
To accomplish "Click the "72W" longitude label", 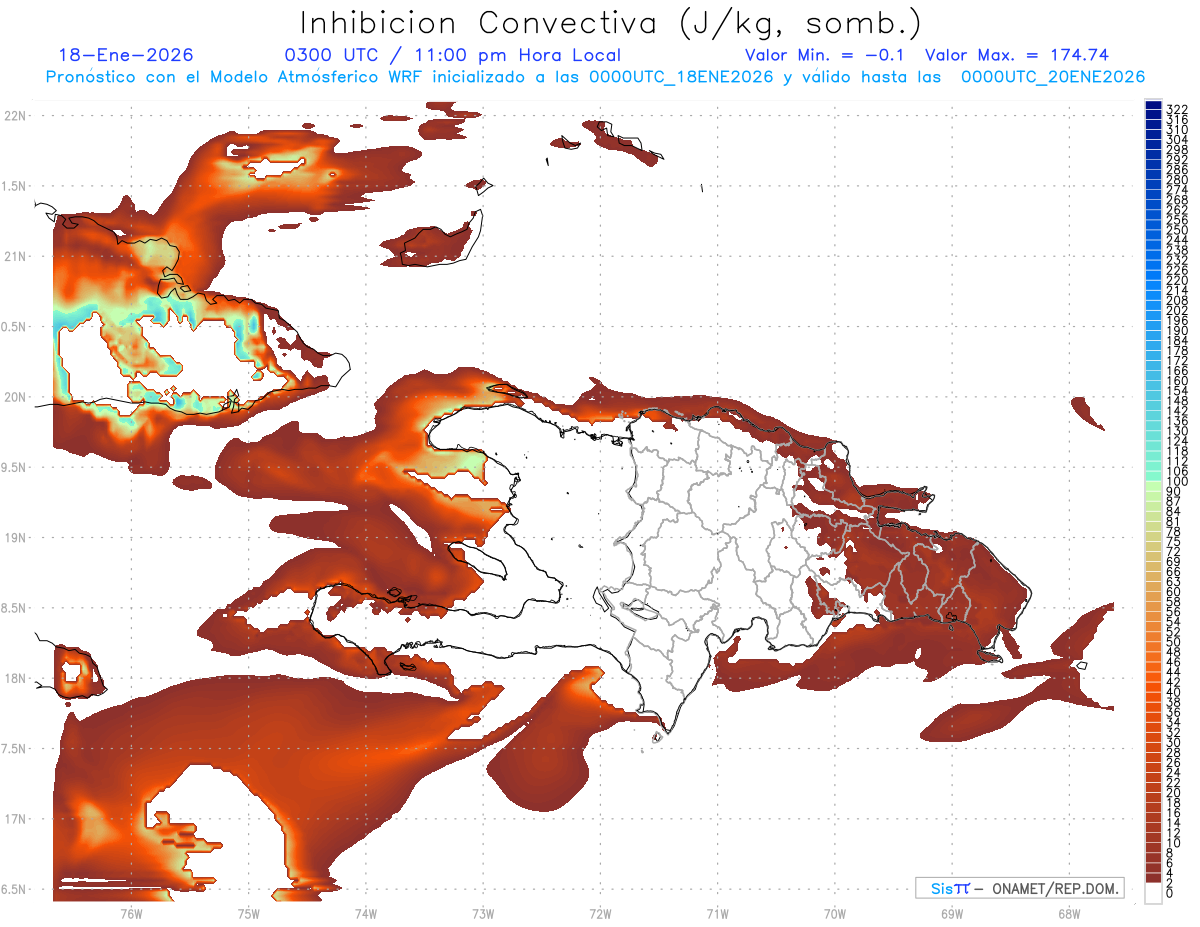I will tap(600, 913).
